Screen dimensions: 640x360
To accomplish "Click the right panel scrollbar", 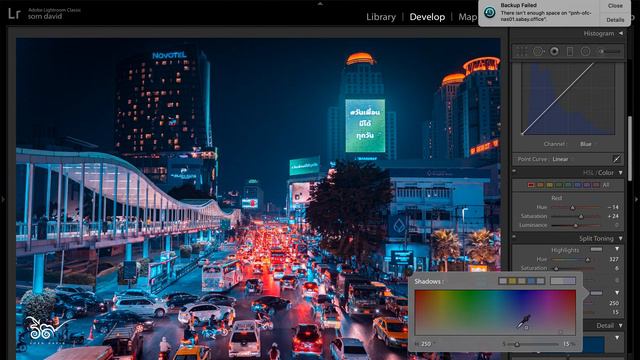I will coord(630,149).
